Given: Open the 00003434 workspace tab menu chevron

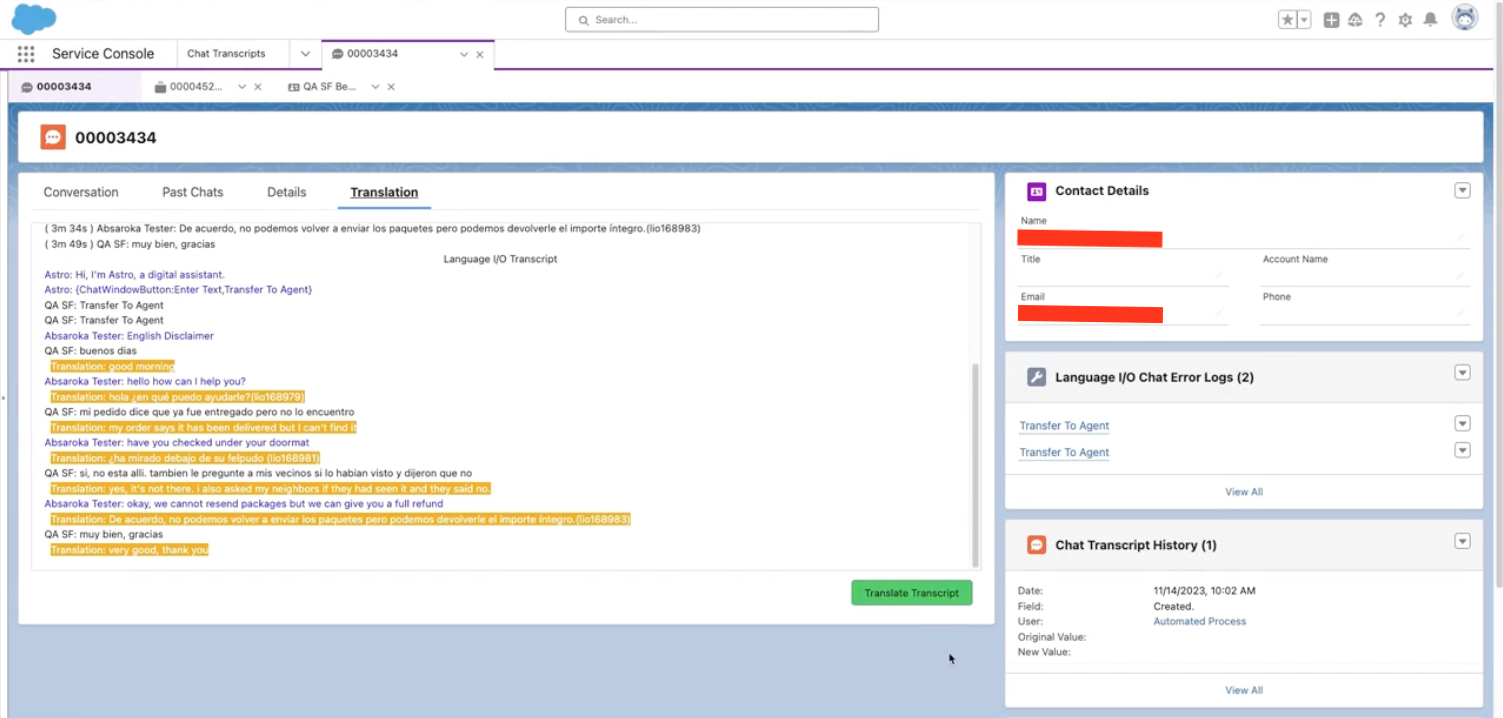Looking at the screenshot, I should pos(464,55).
